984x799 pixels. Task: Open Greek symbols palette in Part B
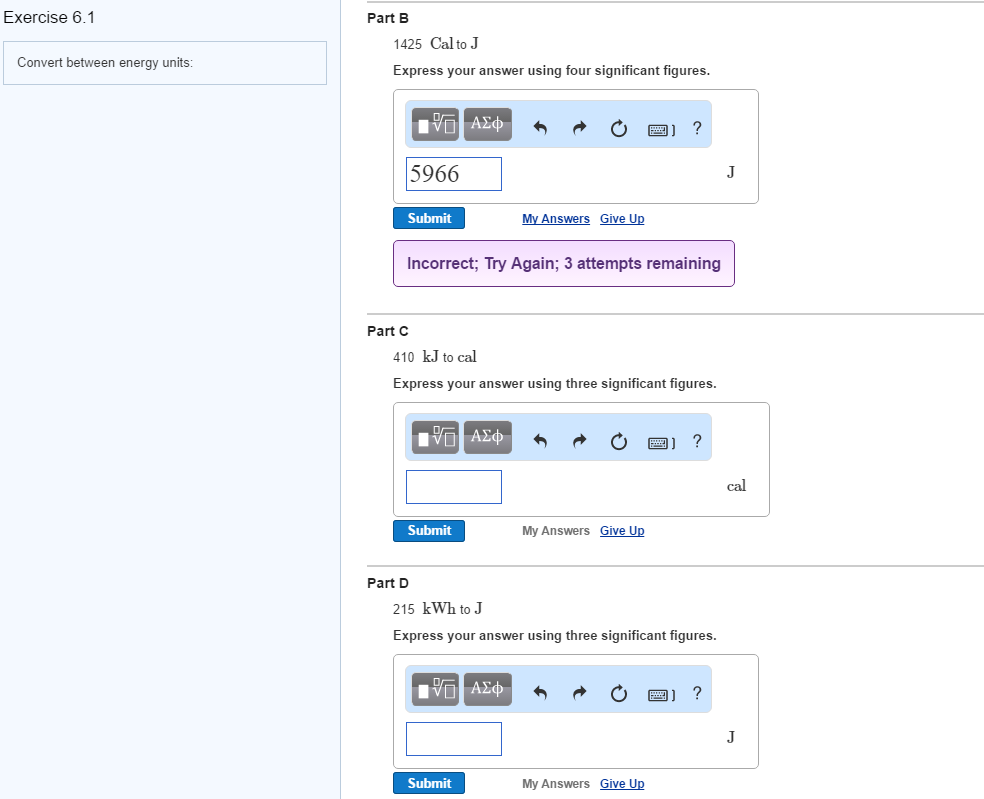(x=487, y=125)
